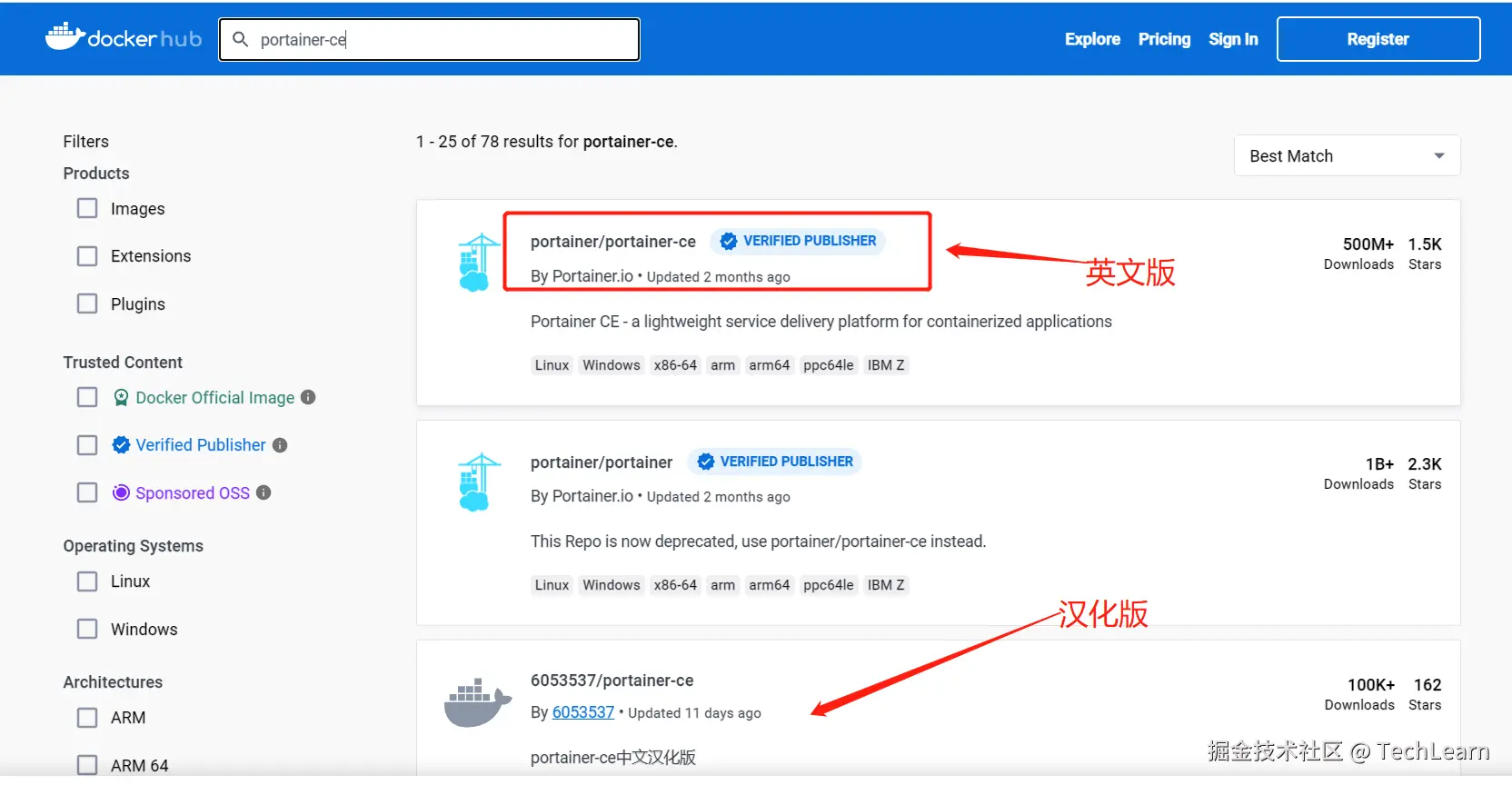This screenshot has width=1512, height=785.
Task: Open the Best Match sort dropdown
Action: [1347, 155]
